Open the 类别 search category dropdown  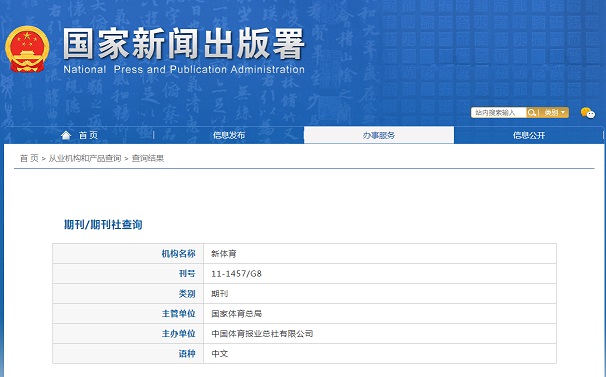(555, 113)
